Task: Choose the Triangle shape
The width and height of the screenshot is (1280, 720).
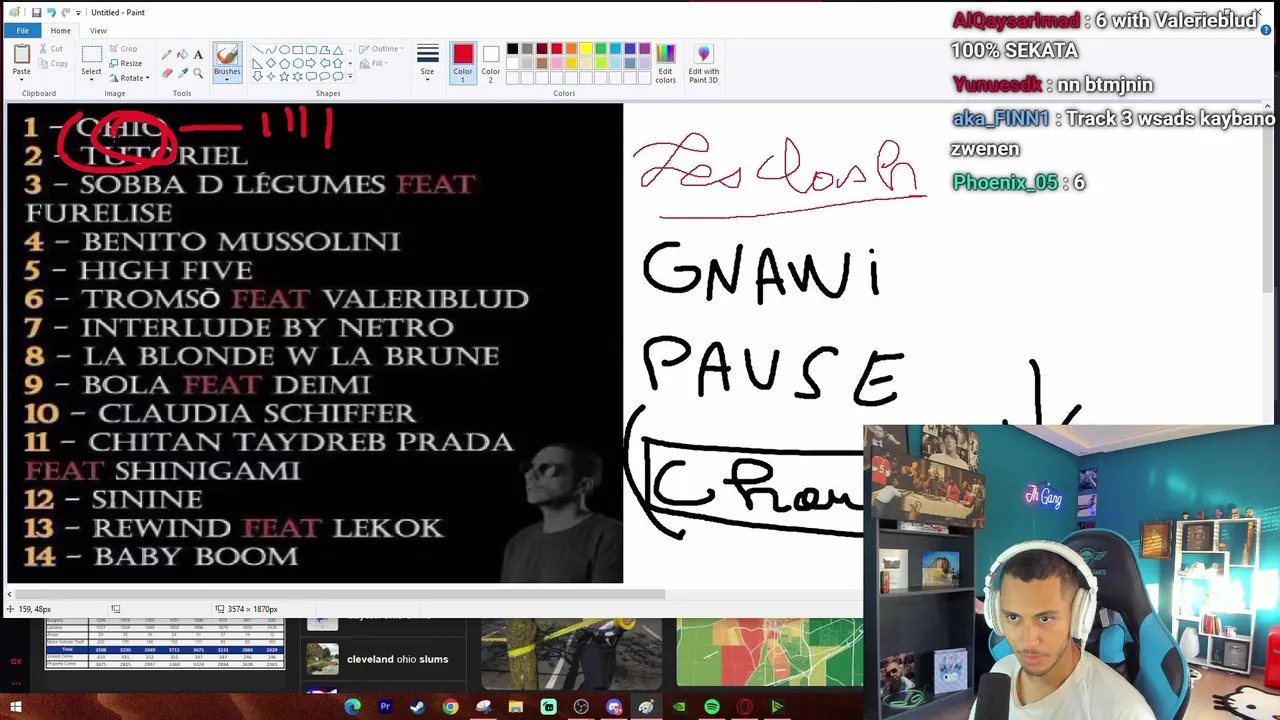Action: pos(338,49)
